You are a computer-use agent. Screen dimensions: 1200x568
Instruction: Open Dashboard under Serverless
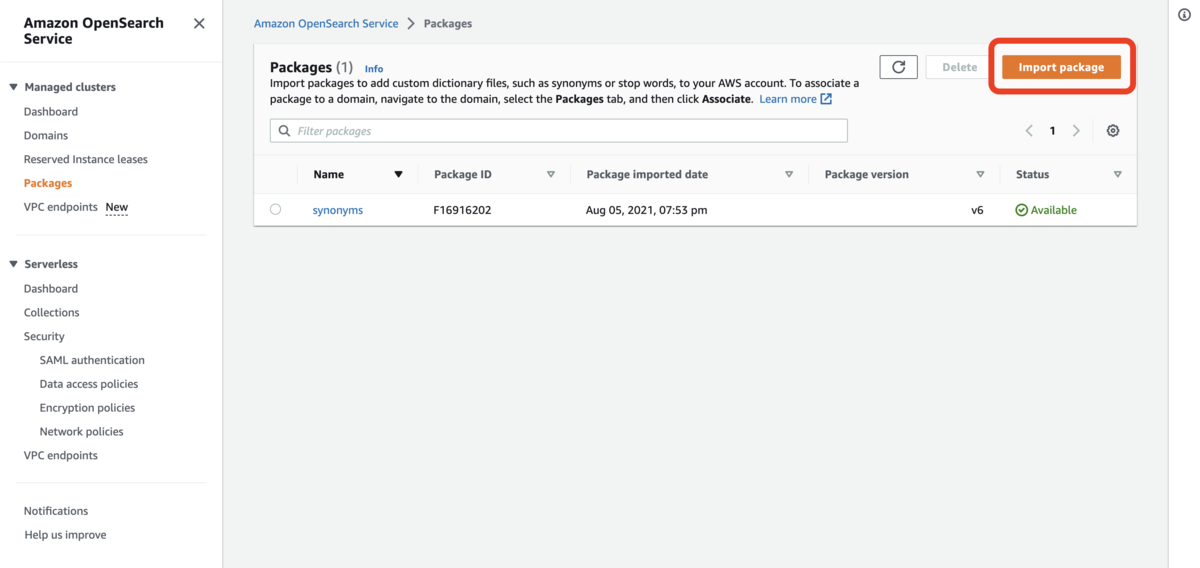(x=51, y=289)
